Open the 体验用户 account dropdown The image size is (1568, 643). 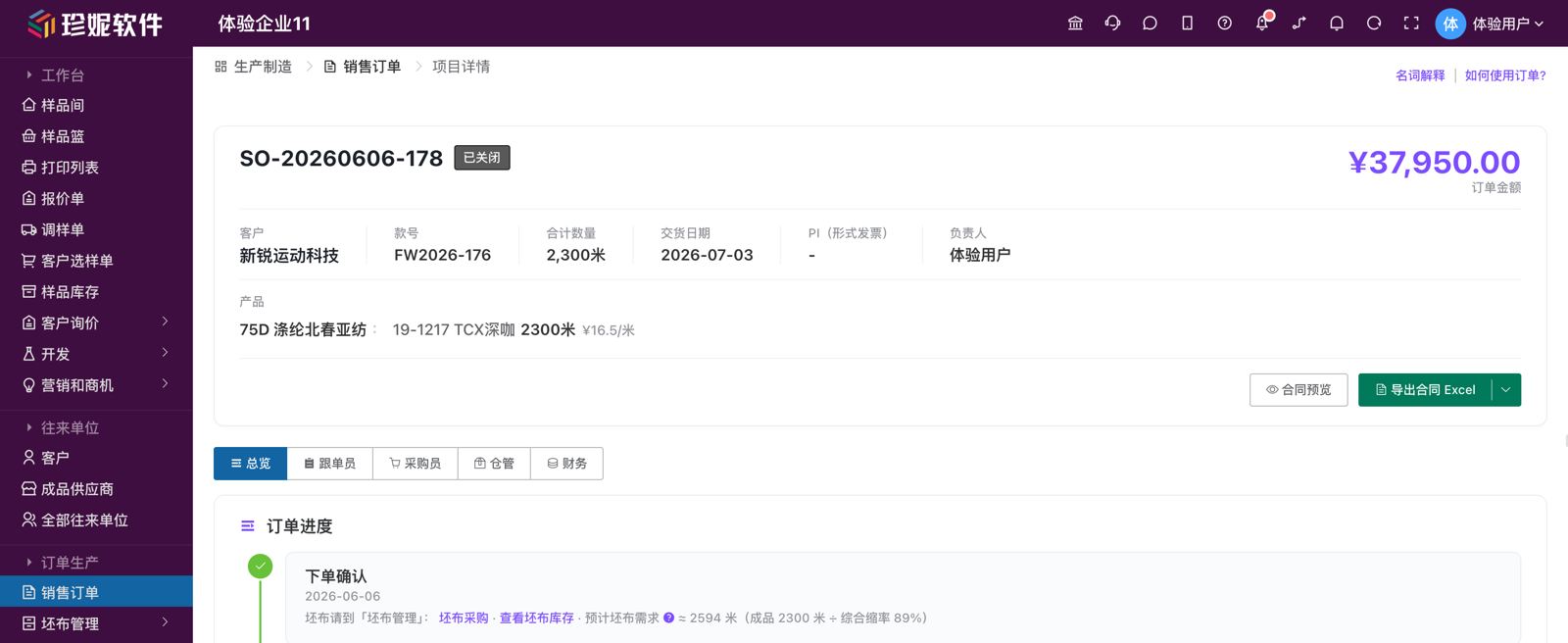tap(1507, 24)
